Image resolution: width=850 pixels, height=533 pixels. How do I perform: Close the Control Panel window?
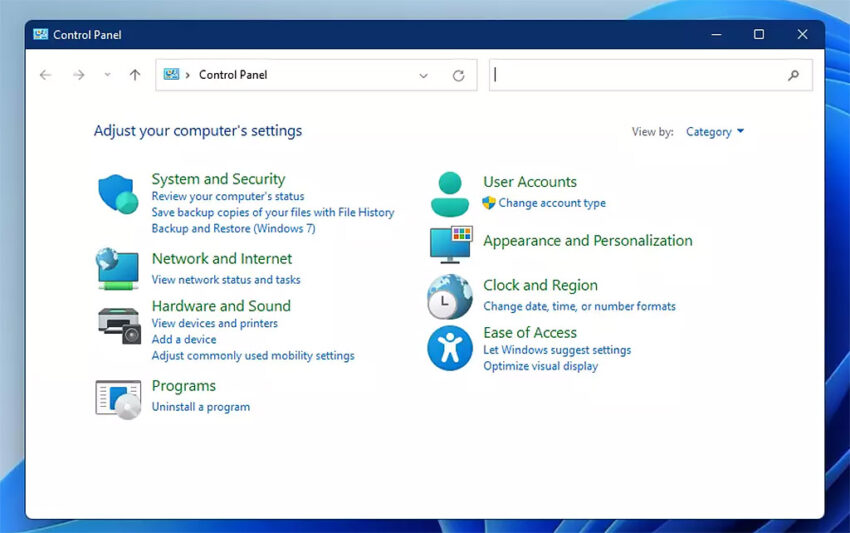tap(802, 35)
